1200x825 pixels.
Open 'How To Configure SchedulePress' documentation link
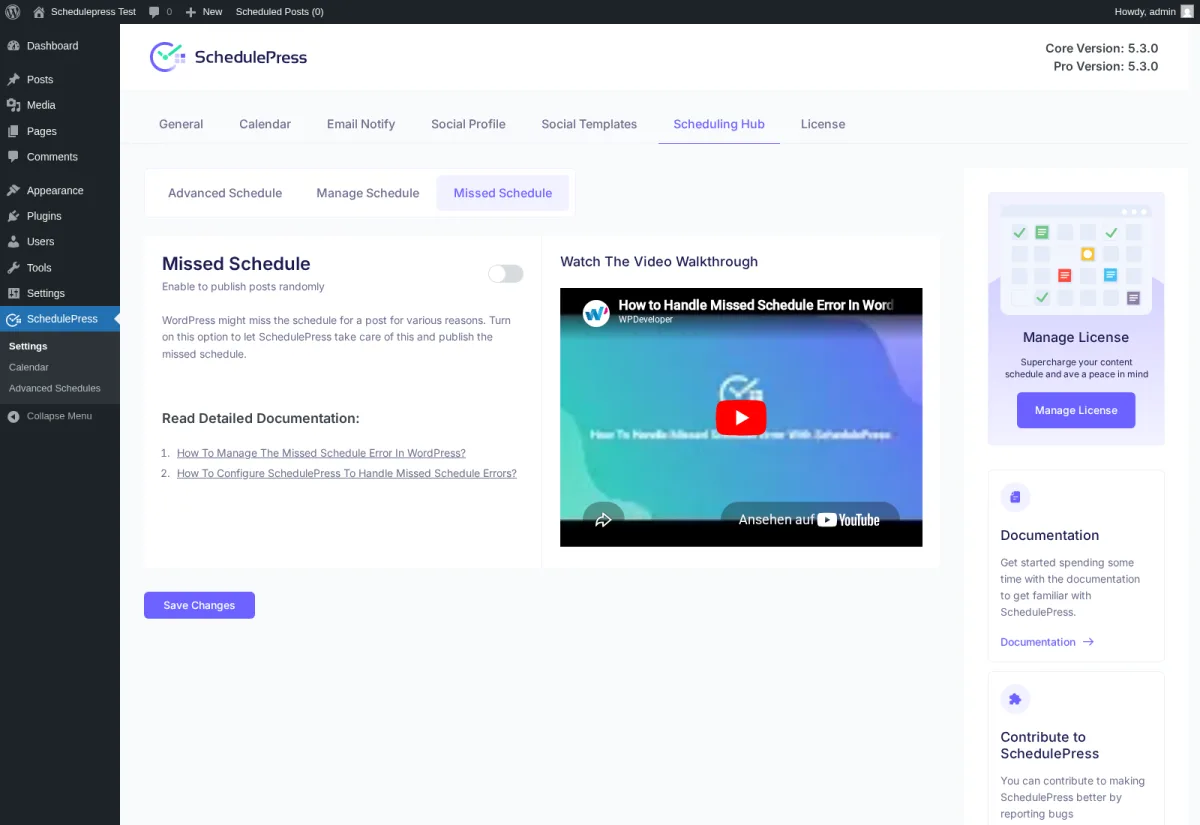[x=347, y=473]
